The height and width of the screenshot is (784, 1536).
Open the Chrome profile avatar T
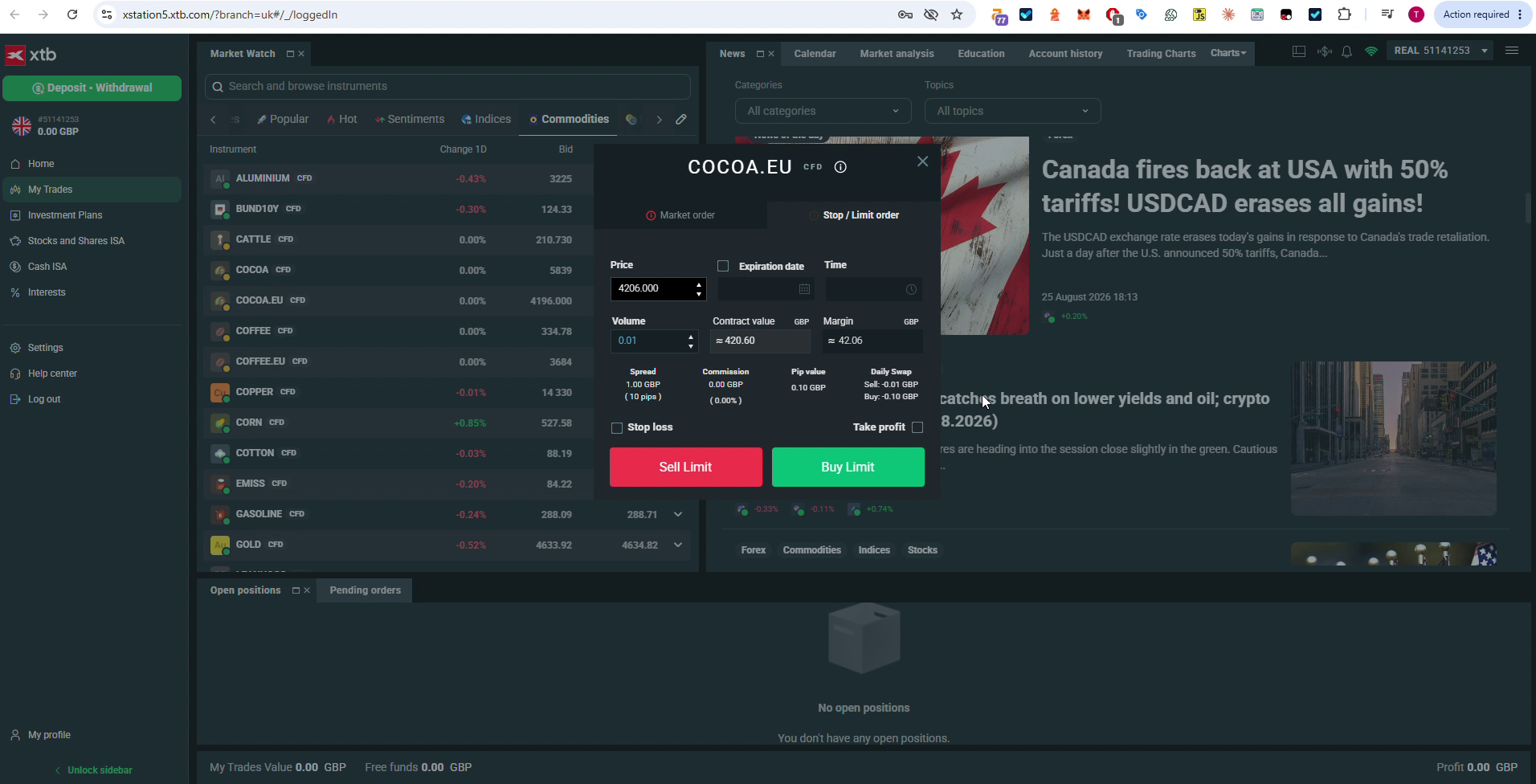pyautogui.click(x=1416, y=14)
